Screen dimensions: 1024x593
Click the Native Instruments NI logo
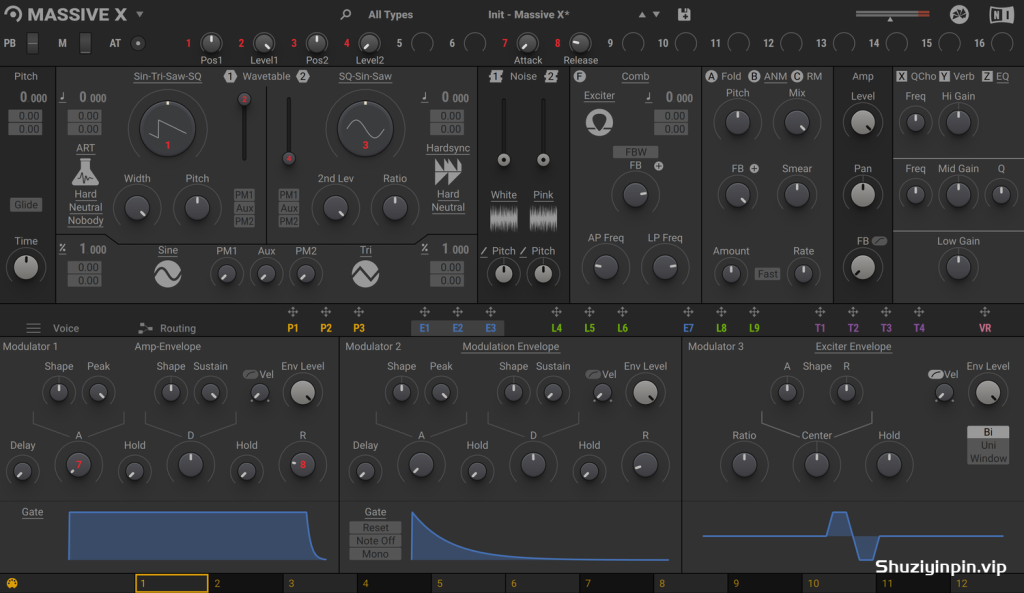(x=1000, y=14)
